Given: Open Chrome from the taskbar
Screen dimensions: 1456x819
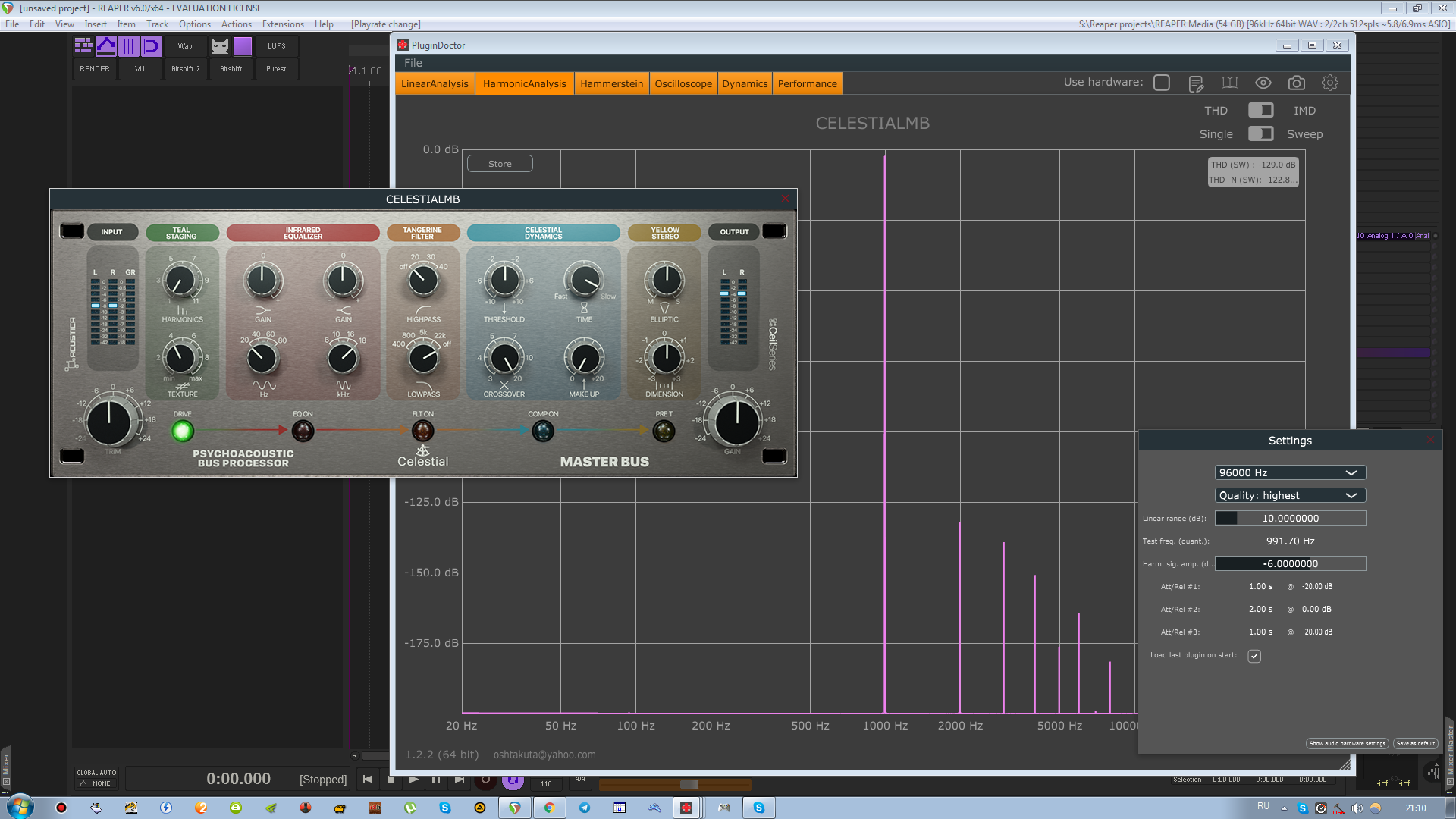Looking at the screenshot, I should pos(549,808).
